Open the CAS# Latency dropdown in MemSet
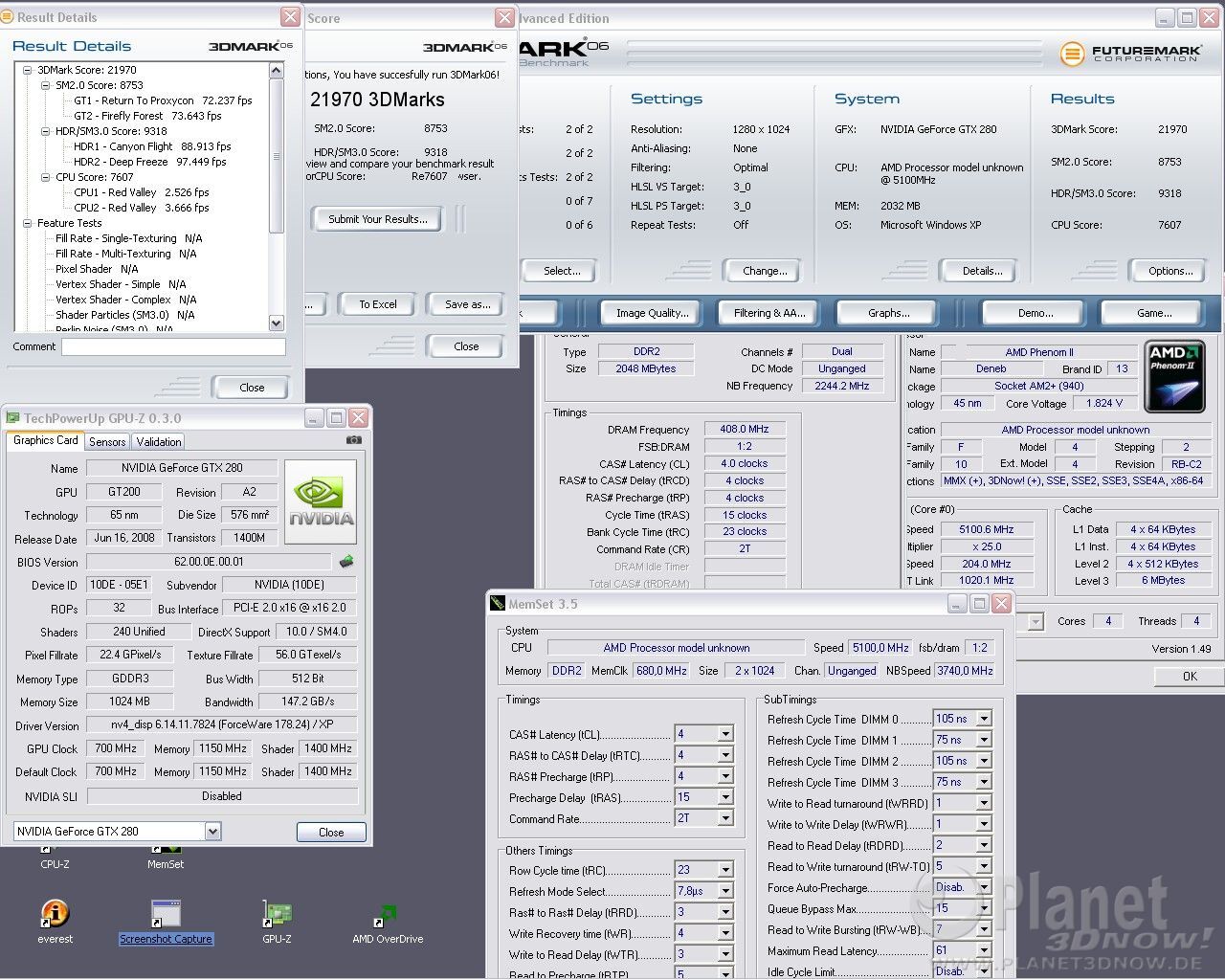 point(725,734)
